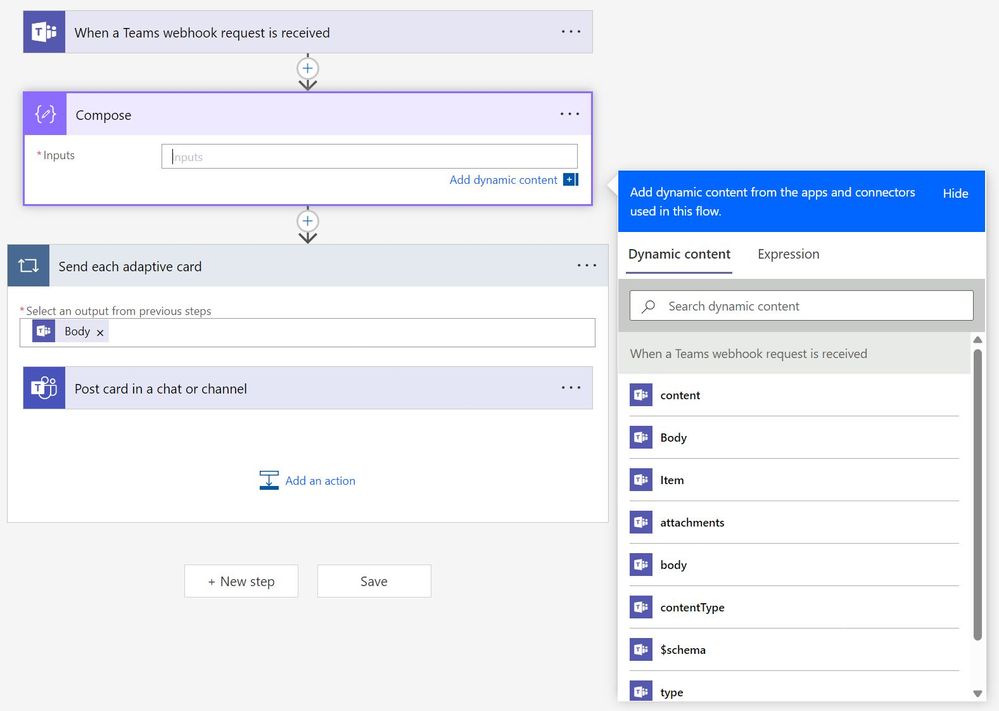The image size is (999, 711).
Task: Focus the Search dynamic content box
Action: (x=801, y=306)
